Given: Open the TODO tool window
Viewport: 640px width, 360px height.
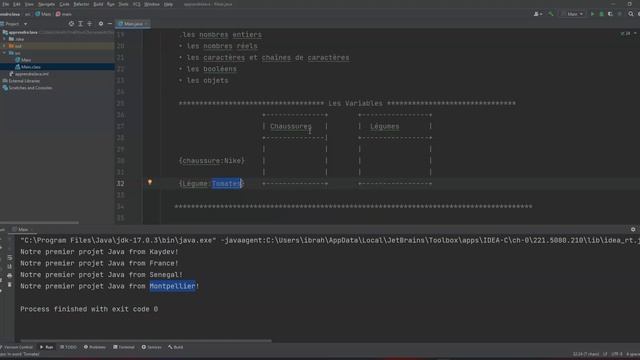Looking at the screenshot, I should pos(68,347).
